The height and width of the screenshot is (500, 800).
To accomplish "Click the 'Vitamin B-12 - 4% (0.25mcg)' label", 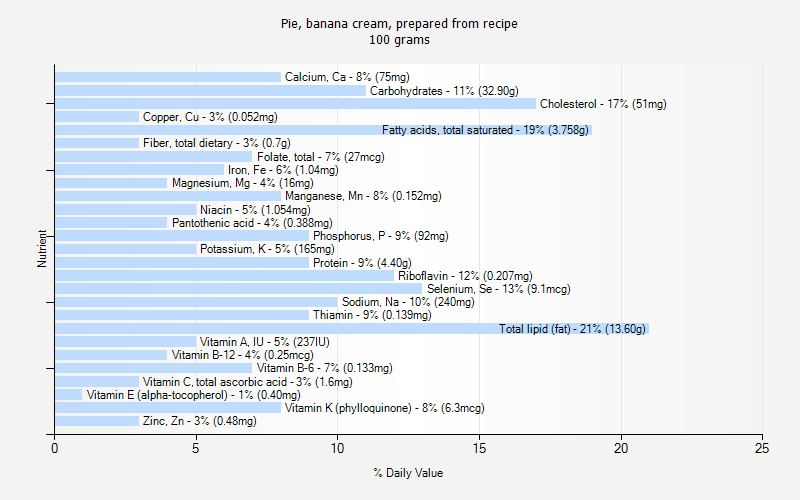I will 243,355.
